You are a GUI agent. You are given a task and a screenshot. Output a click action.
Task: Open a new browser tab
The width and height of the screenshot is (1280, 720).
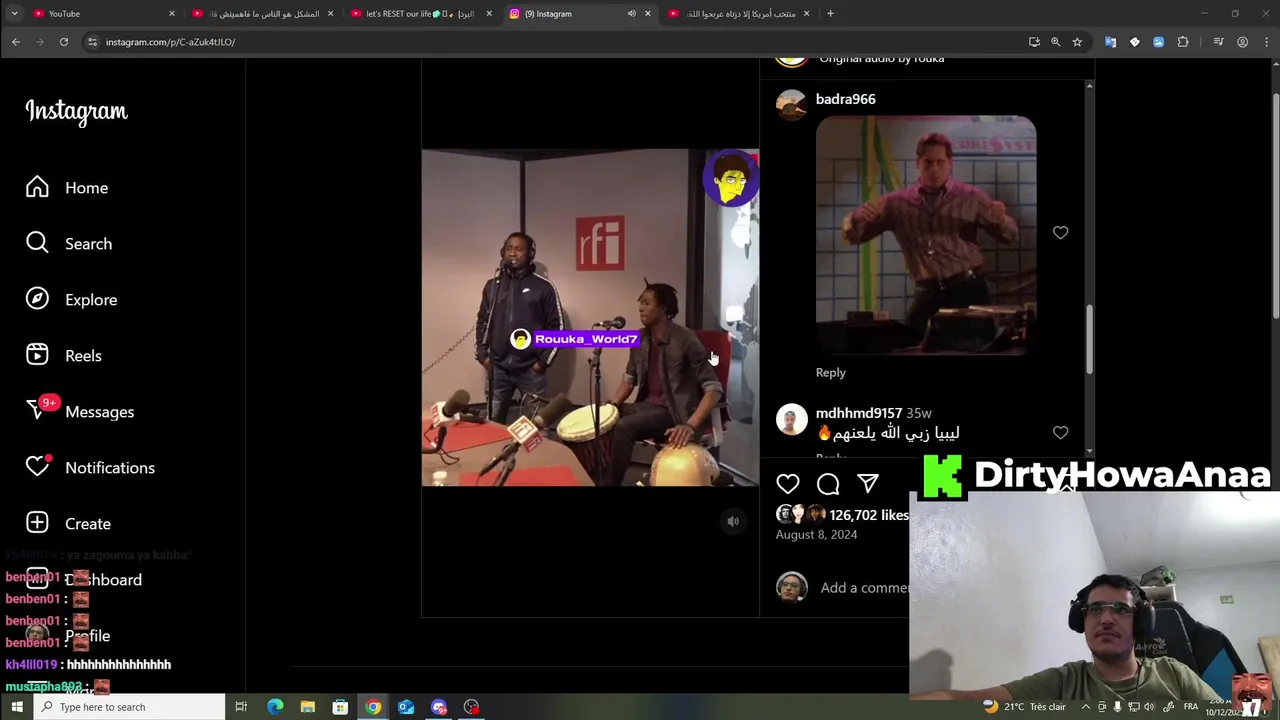coord(830,14)
